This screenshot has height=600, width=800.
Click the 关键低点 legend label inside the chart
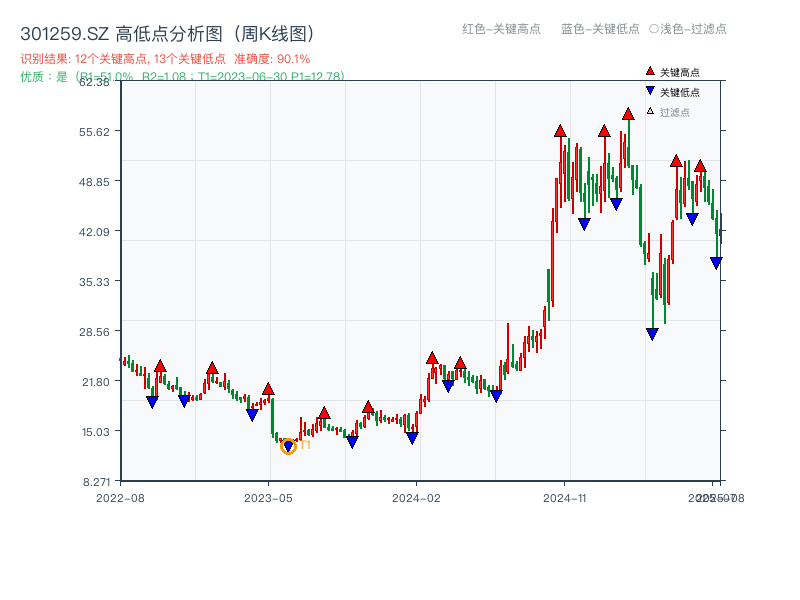(680, 92)
